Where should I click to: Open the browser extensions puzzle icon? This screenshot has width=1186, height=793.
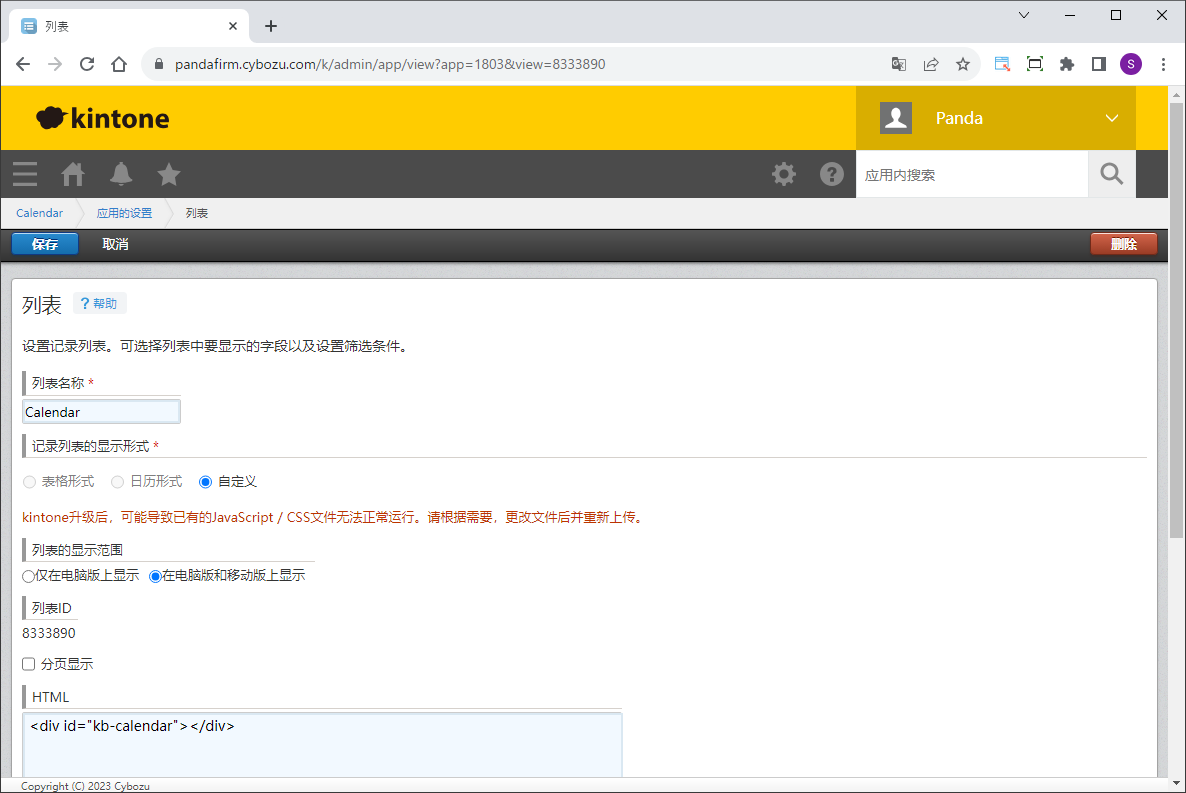pos(1067,64)
